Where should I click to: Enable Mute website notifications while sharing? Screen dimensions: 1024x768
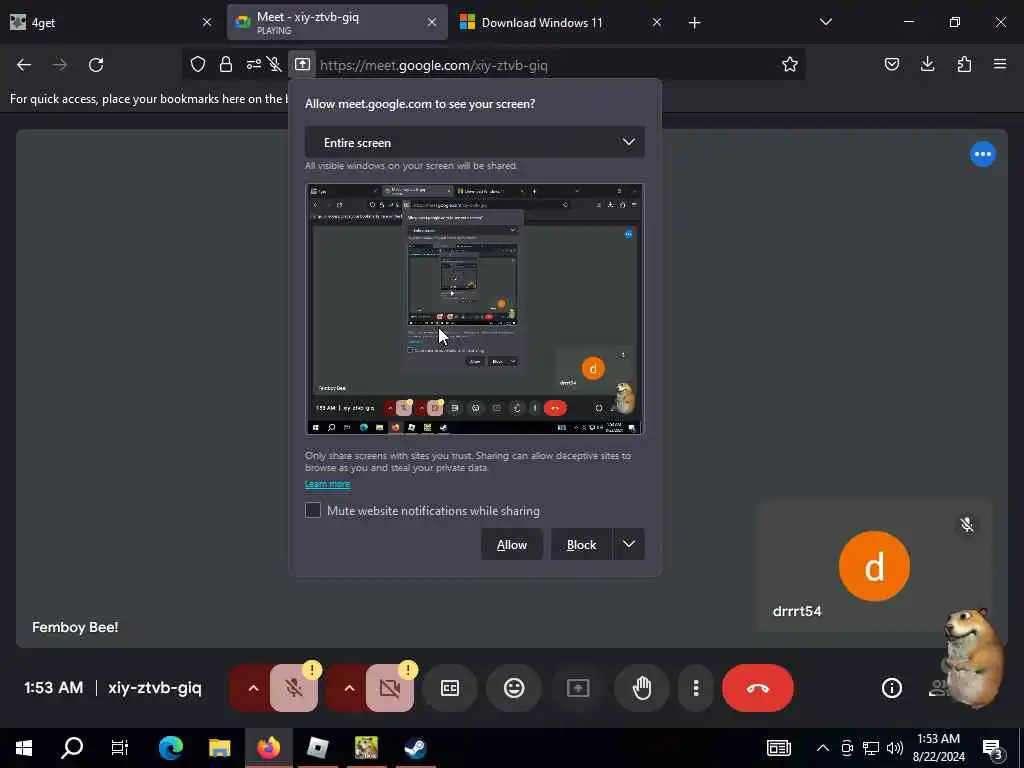click(x=313, y=510)
